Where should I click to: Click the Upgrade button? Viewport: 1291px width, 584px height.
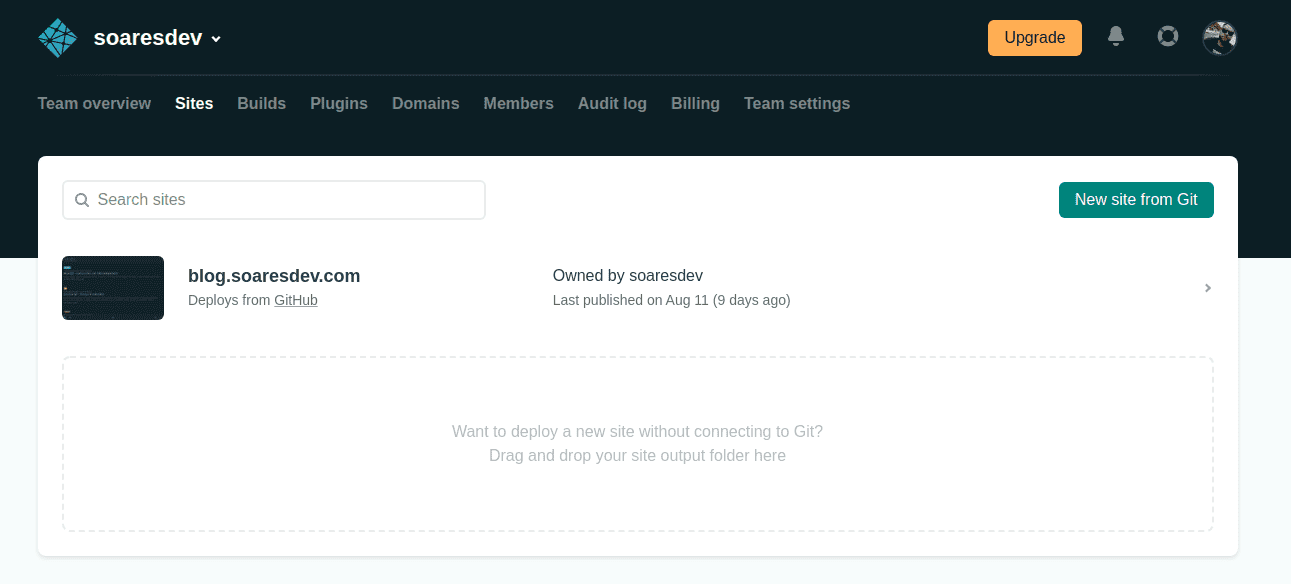[1034, 38]
